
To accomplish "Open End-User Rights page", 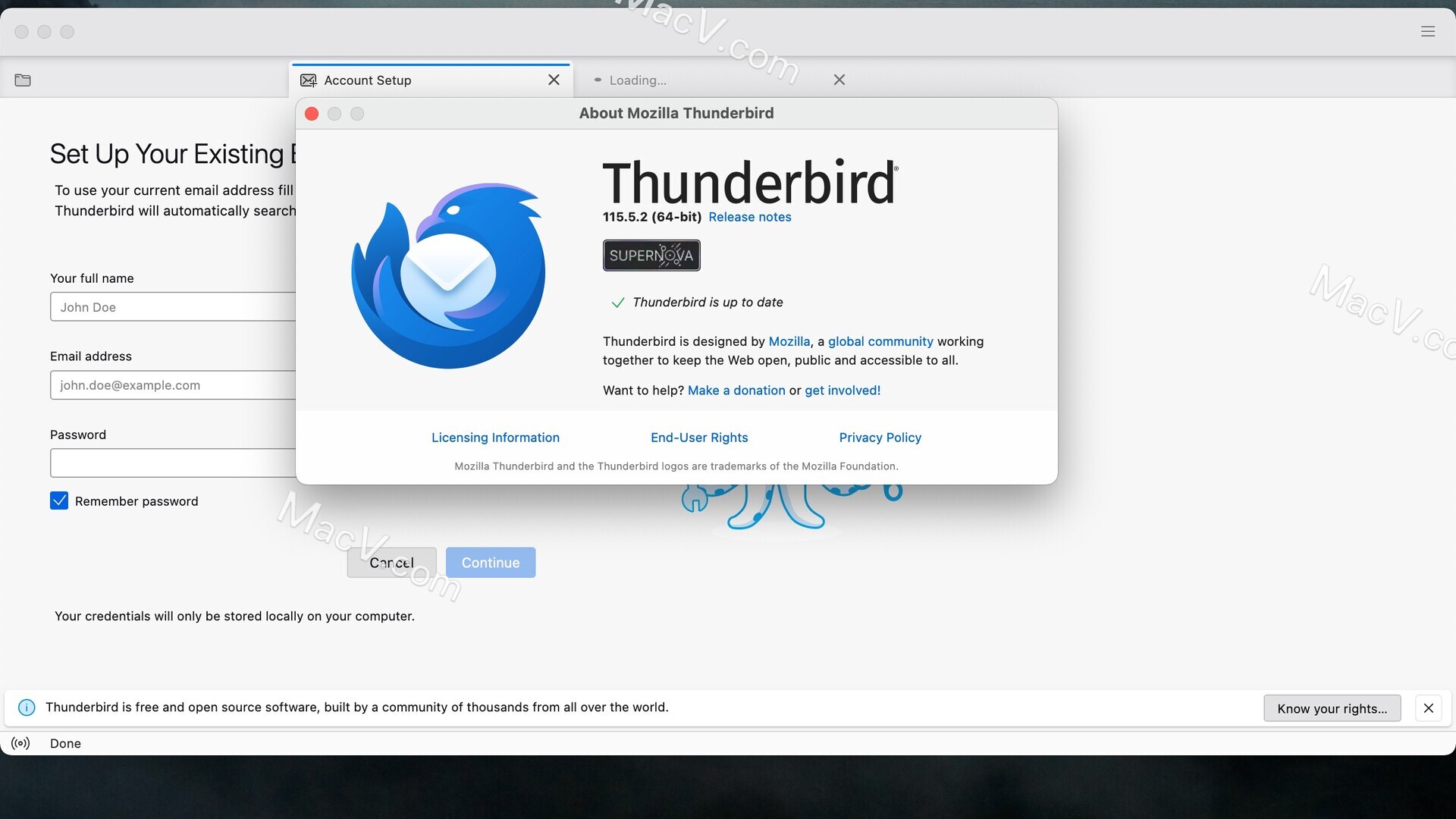I will pyautogui.click(x=699, y=437).
